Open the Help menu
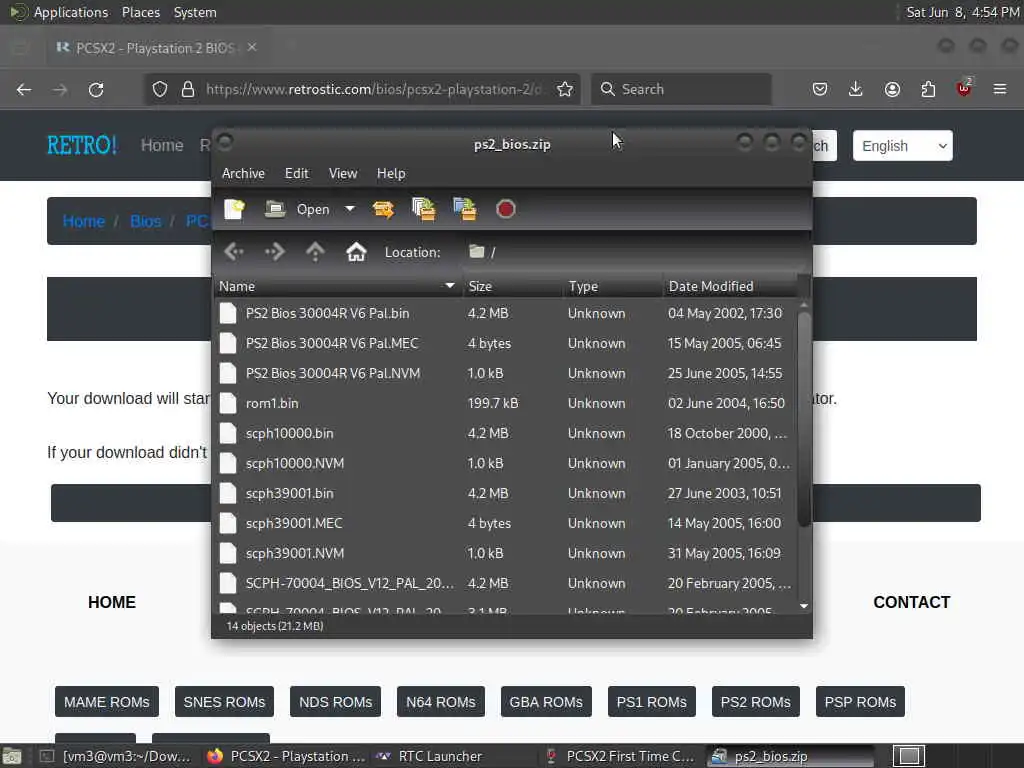This screenshot has width=1024, height=768. pyautogui.click(x=391, y=173)
